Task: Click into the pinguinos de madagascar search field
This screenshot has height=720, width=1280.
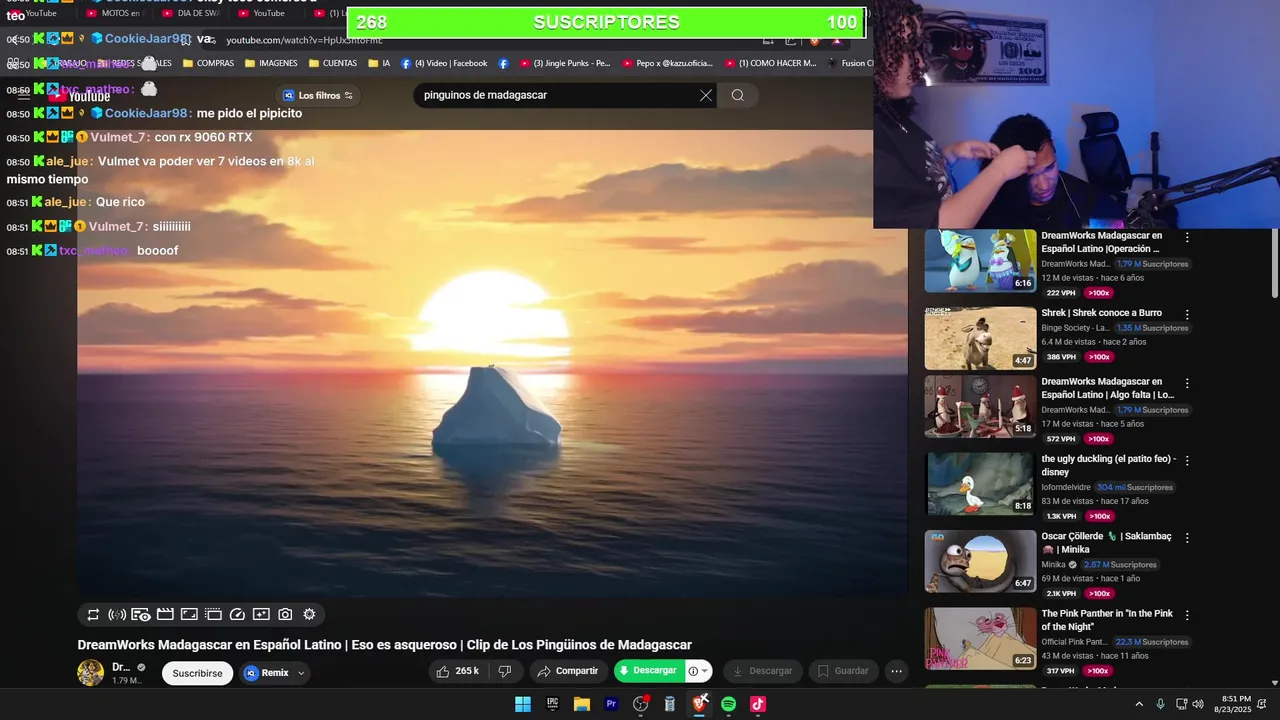Action: (x=555, y=95)
